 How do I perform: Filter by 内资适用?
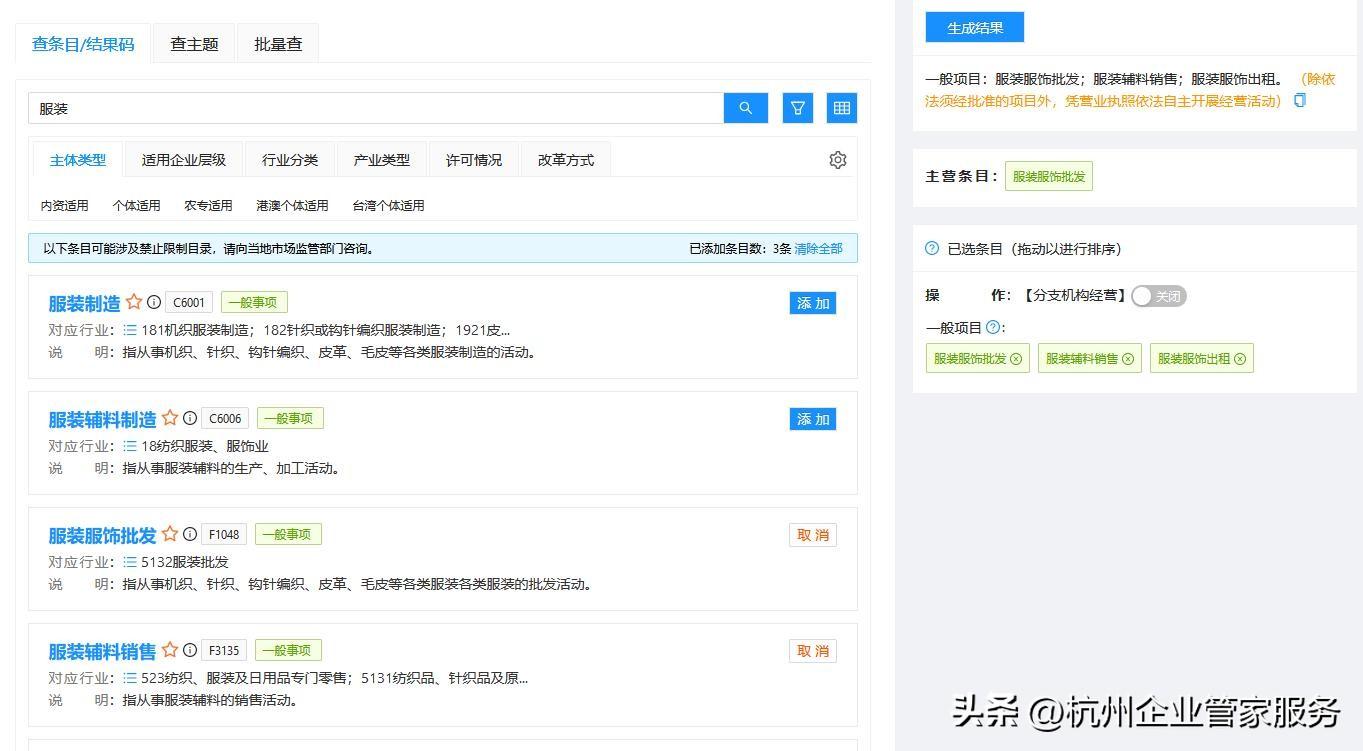click(x=65, y=205)
